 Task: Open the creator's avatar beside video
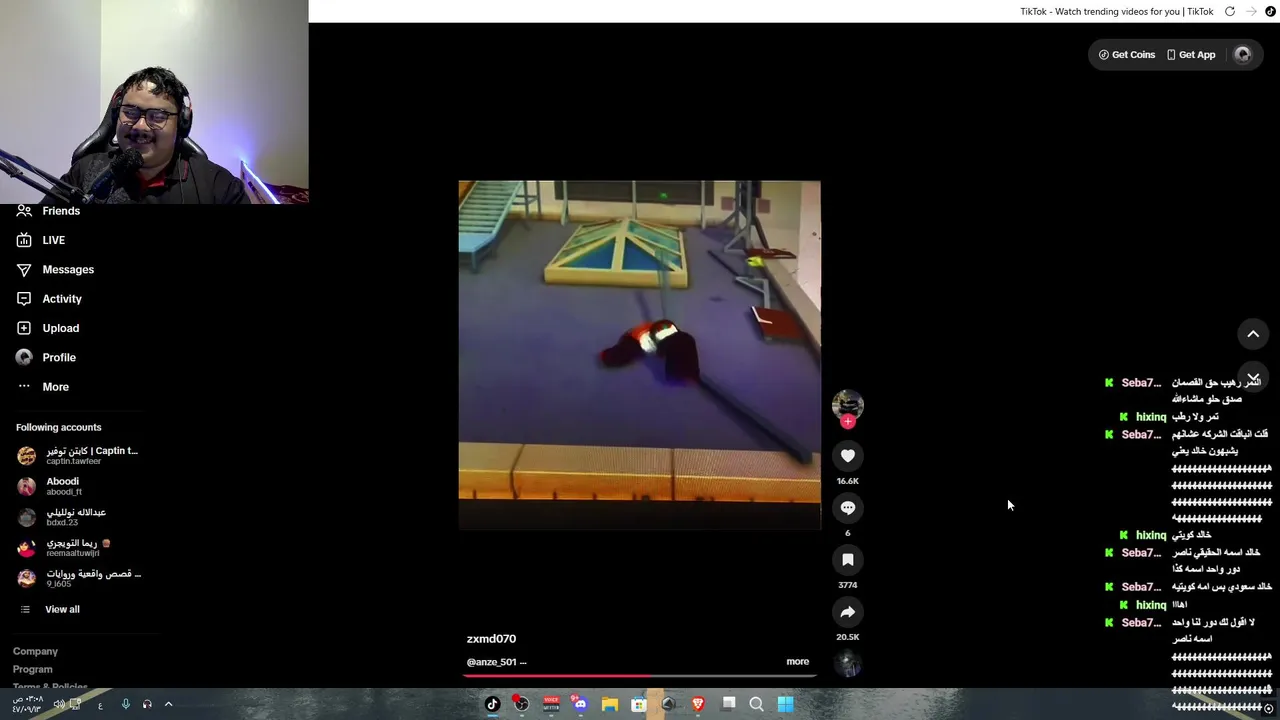coord(848,404)
